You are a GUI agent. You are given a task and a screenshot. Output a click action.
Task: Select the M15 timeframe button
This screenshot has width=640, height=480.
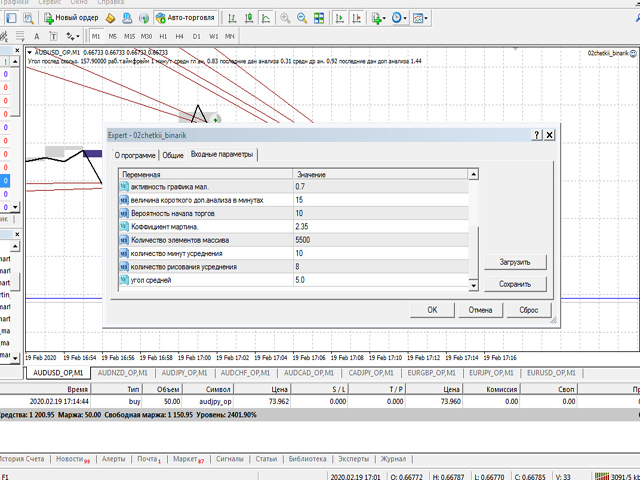pos(129,36)
